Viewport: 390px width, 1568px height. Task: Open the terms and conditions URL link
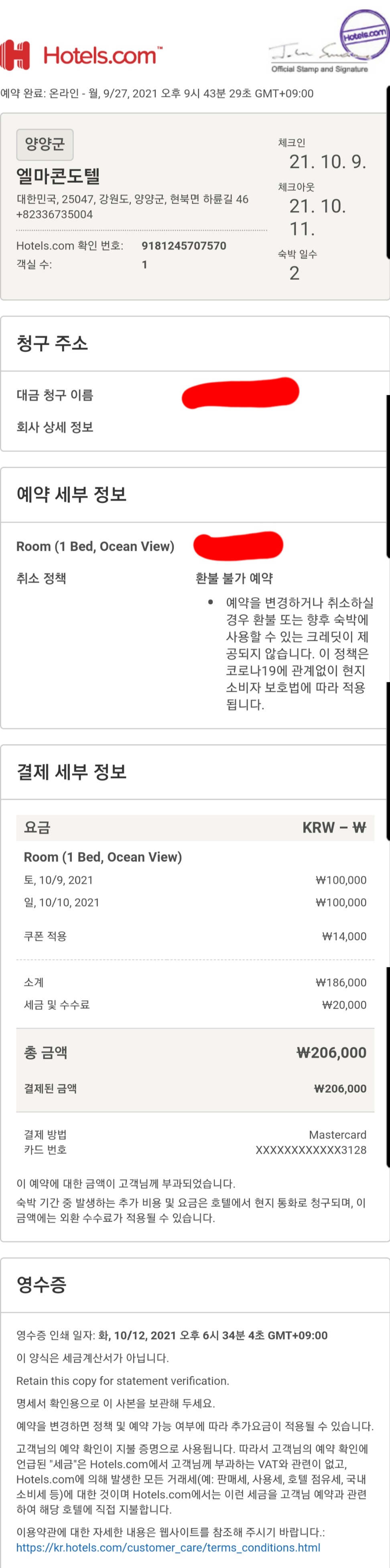pos(168,1547)
